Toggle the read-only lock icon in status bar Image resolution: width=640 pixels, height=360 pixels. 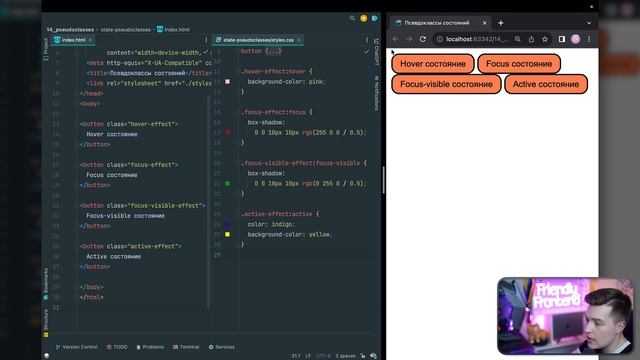pyautogui.click(x=363, y=356)
